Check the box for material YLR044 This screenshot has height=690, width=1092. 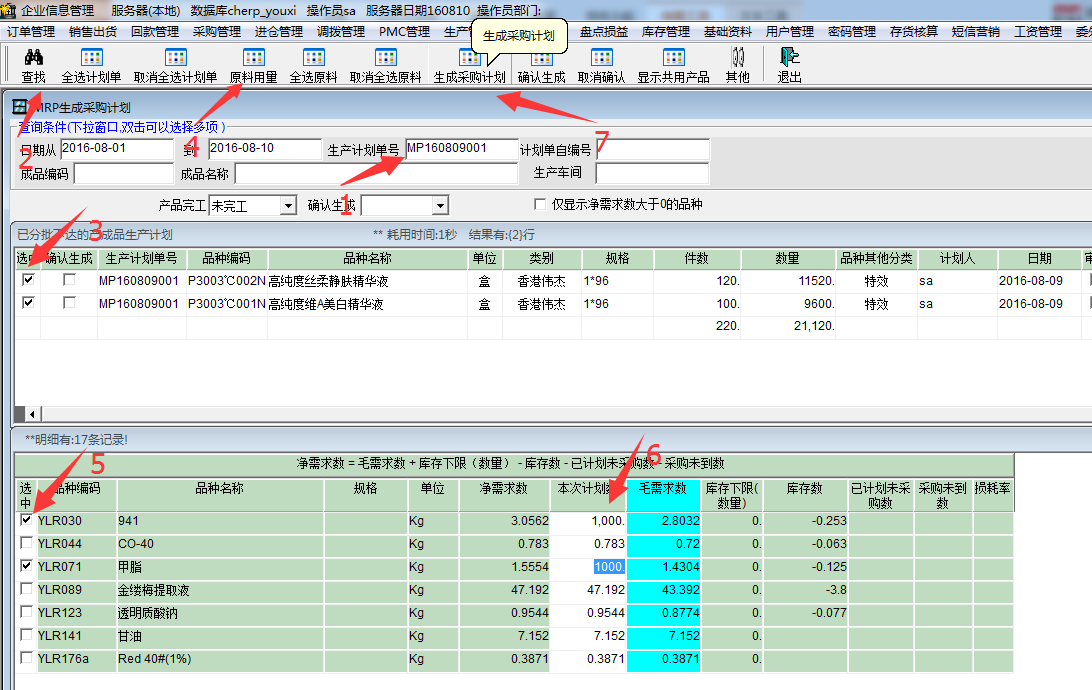27,543
